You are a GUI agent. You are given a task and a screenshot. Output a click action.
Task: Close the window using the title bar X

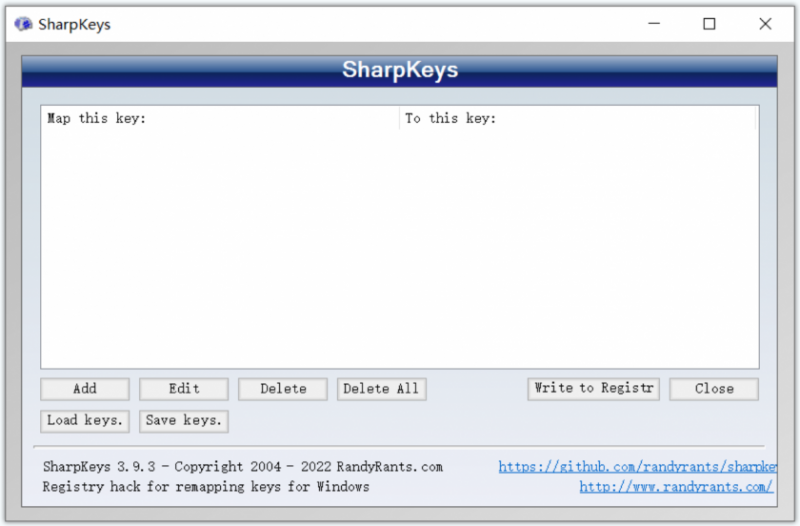tap(765, 24)
